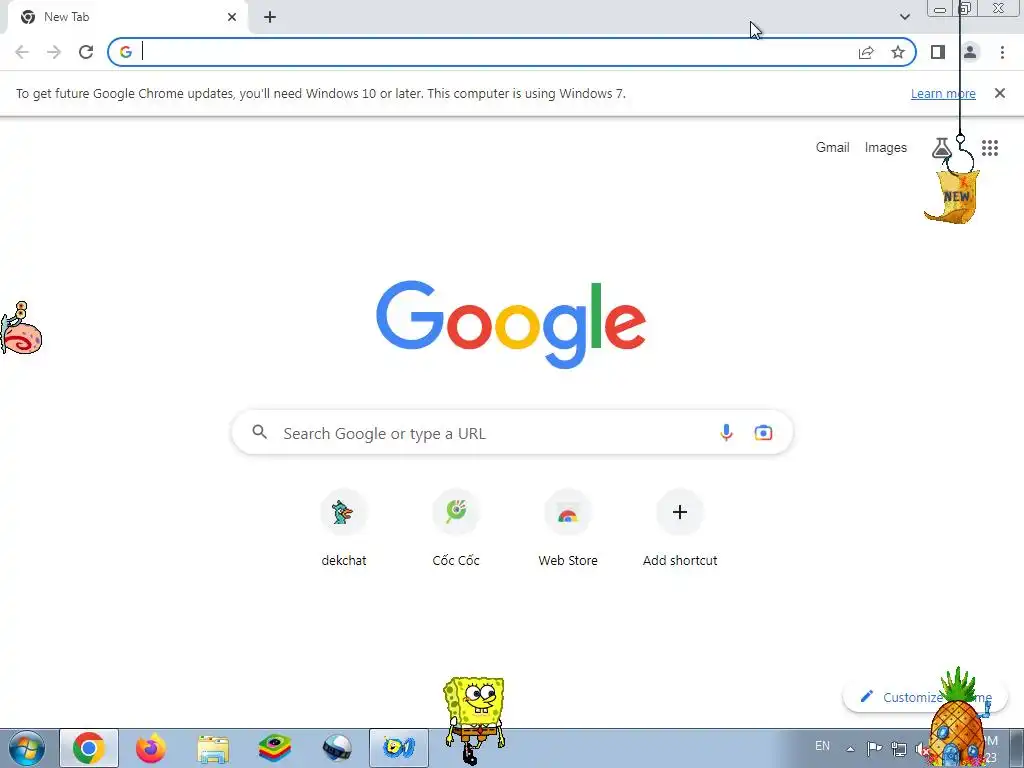Click the Chrome taskbar icon
Screen dimensions: 1024x768
pos(89,748)
